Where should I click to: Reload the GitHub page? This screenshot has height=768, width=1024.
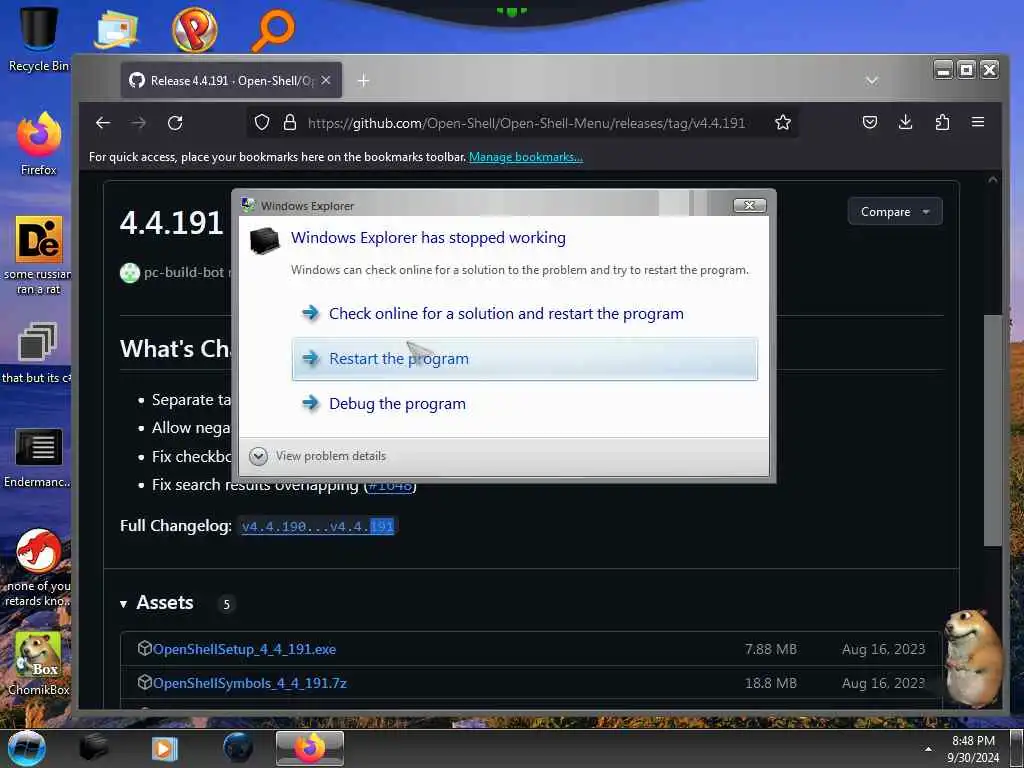(x=175, y=123)
